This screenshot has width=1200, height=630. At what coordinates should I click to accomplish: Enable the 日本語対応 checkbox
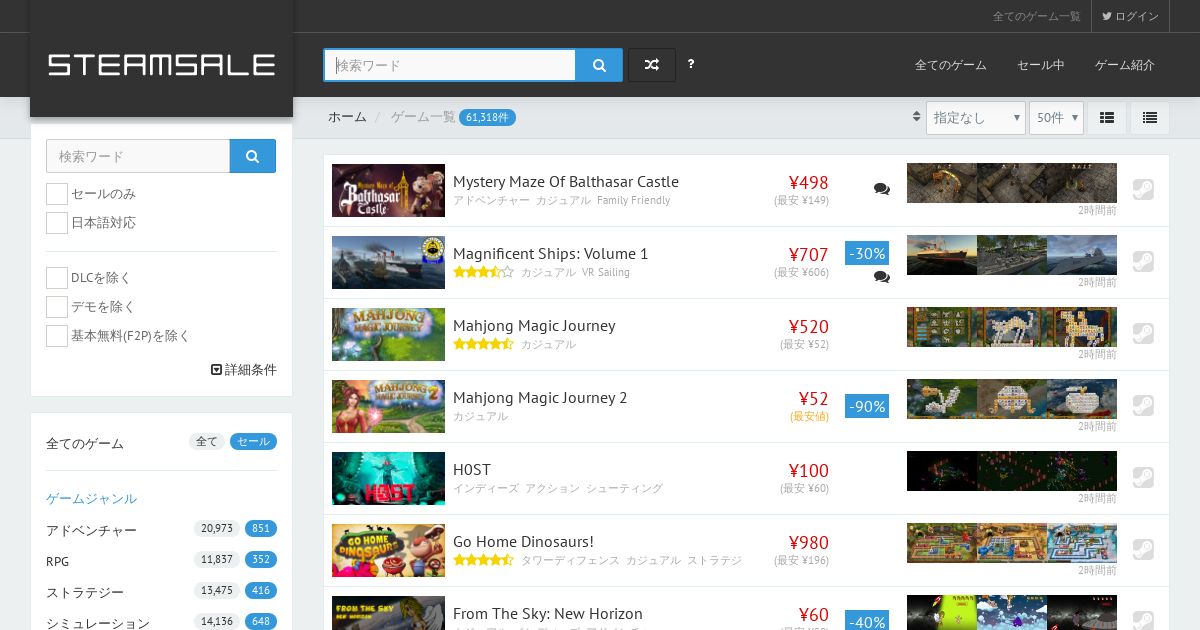57,223
